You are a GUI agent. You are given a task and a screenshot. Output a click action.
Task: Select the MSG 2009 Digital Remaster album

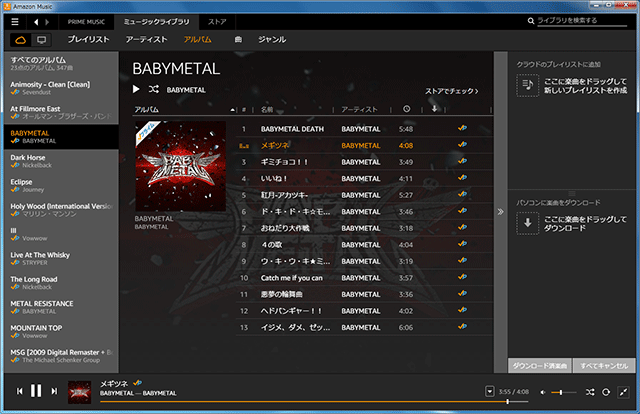coord(61,356)
